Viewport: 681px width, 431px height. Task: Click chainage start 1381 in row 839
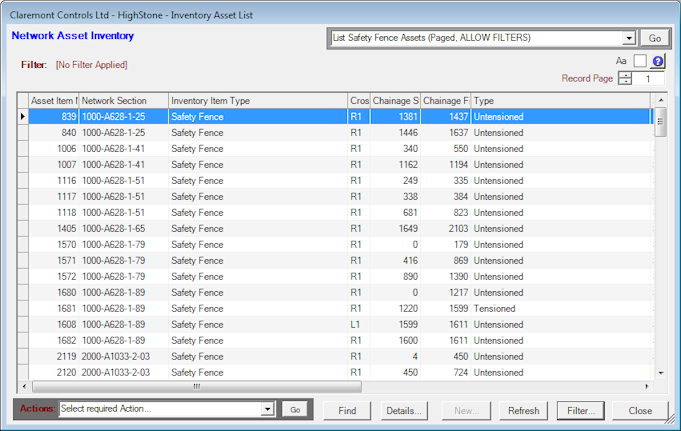click(x=395, y=116)
